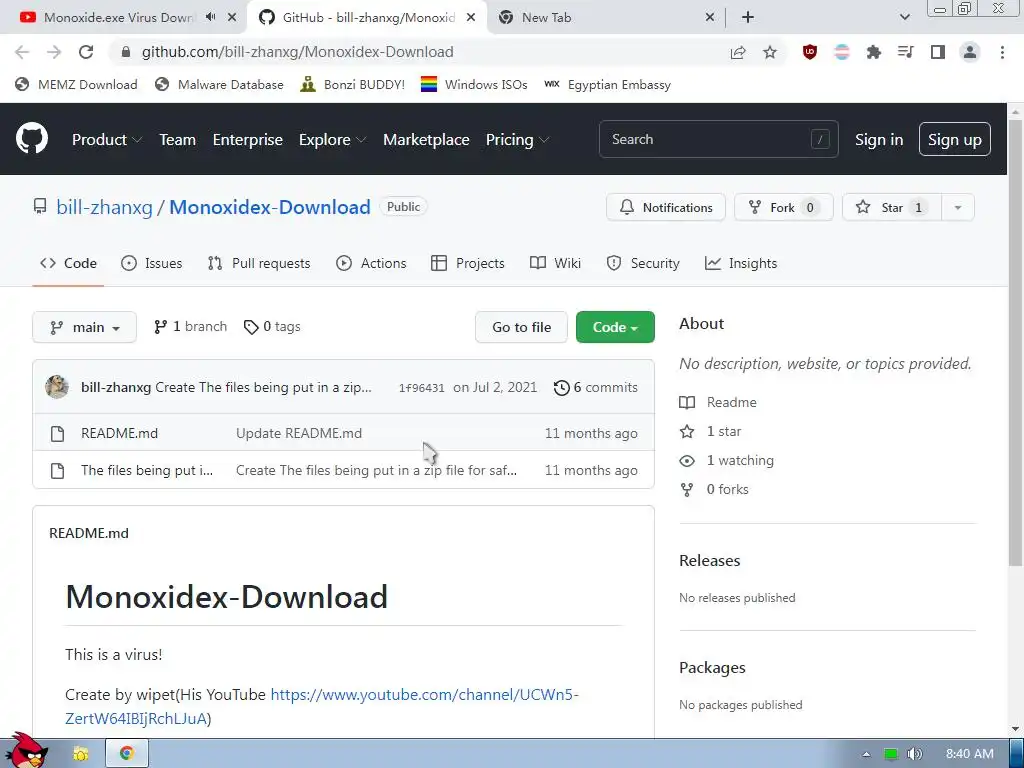1024x768 pixels.
Task: Reload the page with the refresh icon
Action: pos(86,52)
